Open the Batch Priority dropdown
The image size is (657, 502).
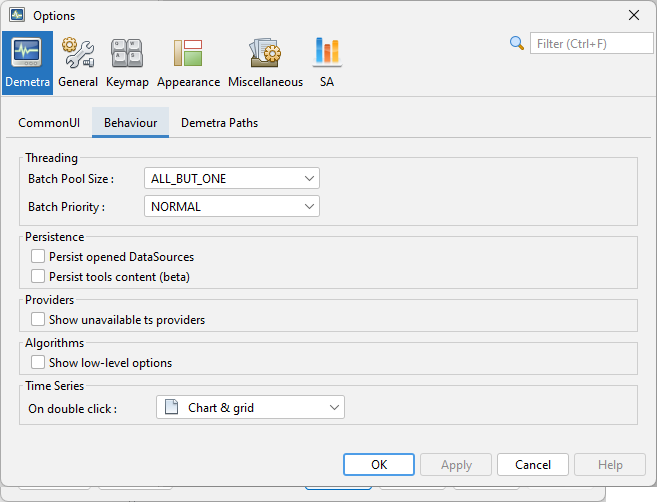[232, 207]
